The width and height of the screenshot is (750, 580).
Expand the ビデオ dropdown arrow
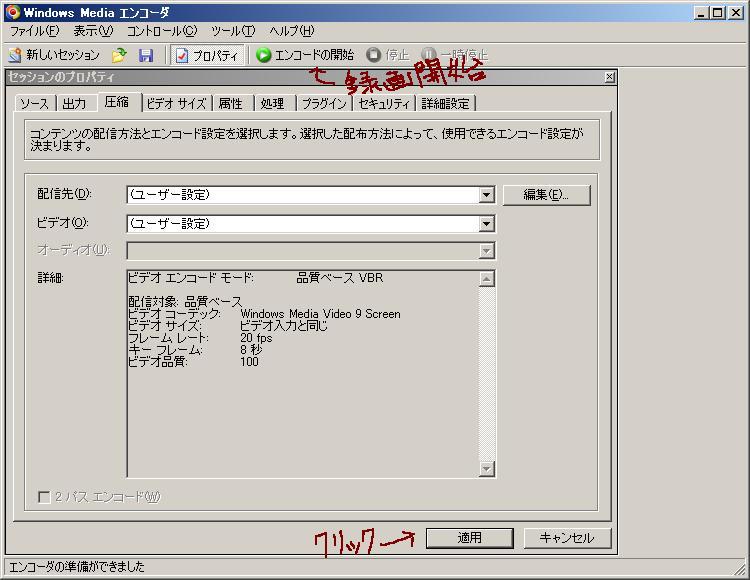486,223
